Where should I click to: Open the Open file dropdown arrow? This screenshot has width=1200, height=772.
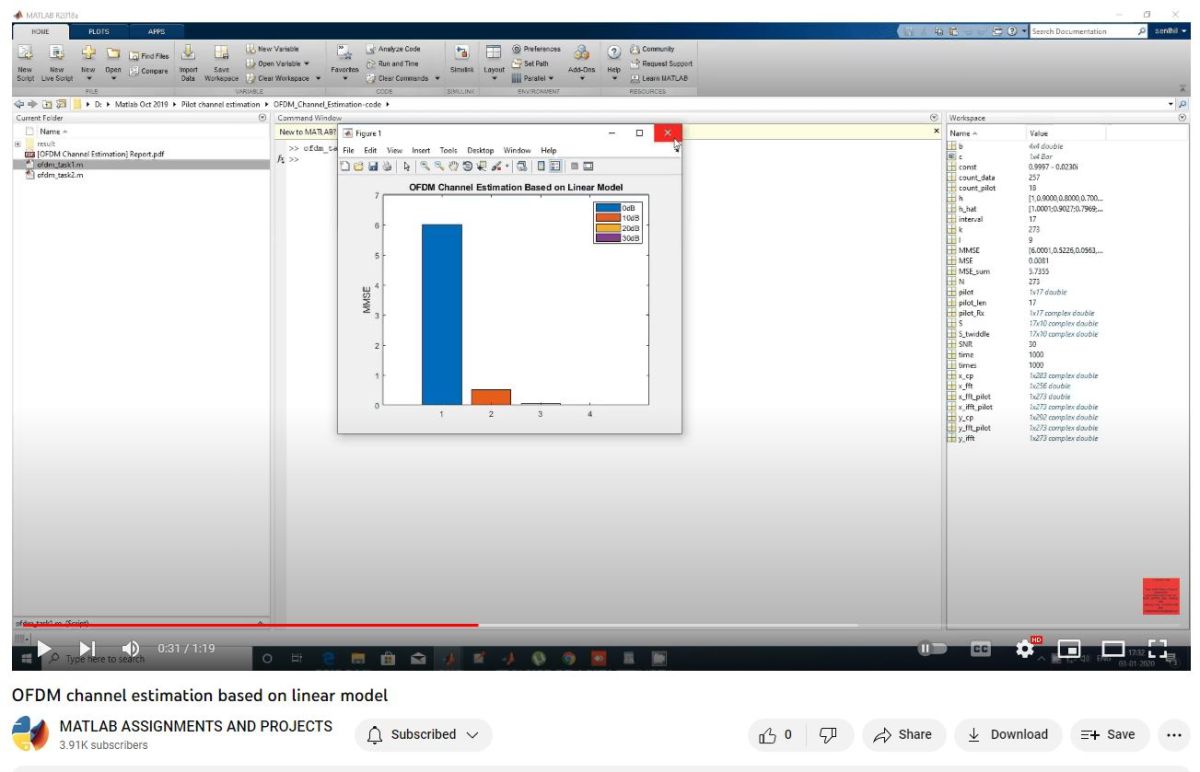[113, 77]
